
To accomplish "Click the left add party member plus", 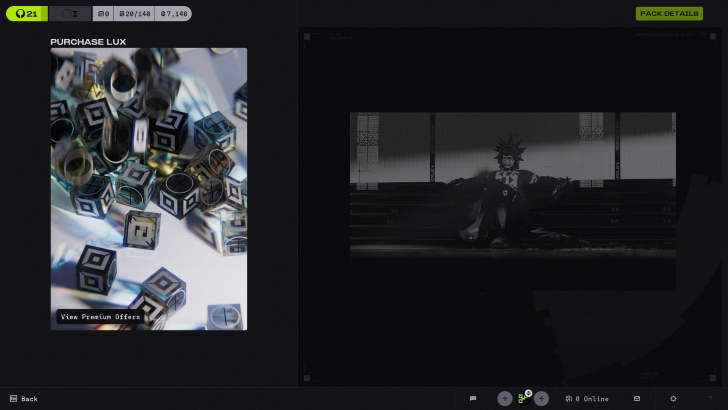I will pyautogui.click(x=505, y=398).
